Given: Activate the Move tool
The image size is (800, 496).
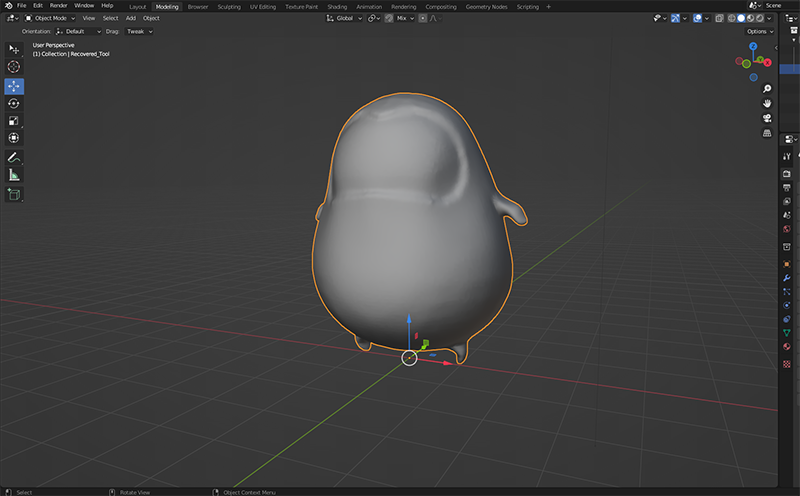Looking at the screenshot, I should tap(14, 85).
